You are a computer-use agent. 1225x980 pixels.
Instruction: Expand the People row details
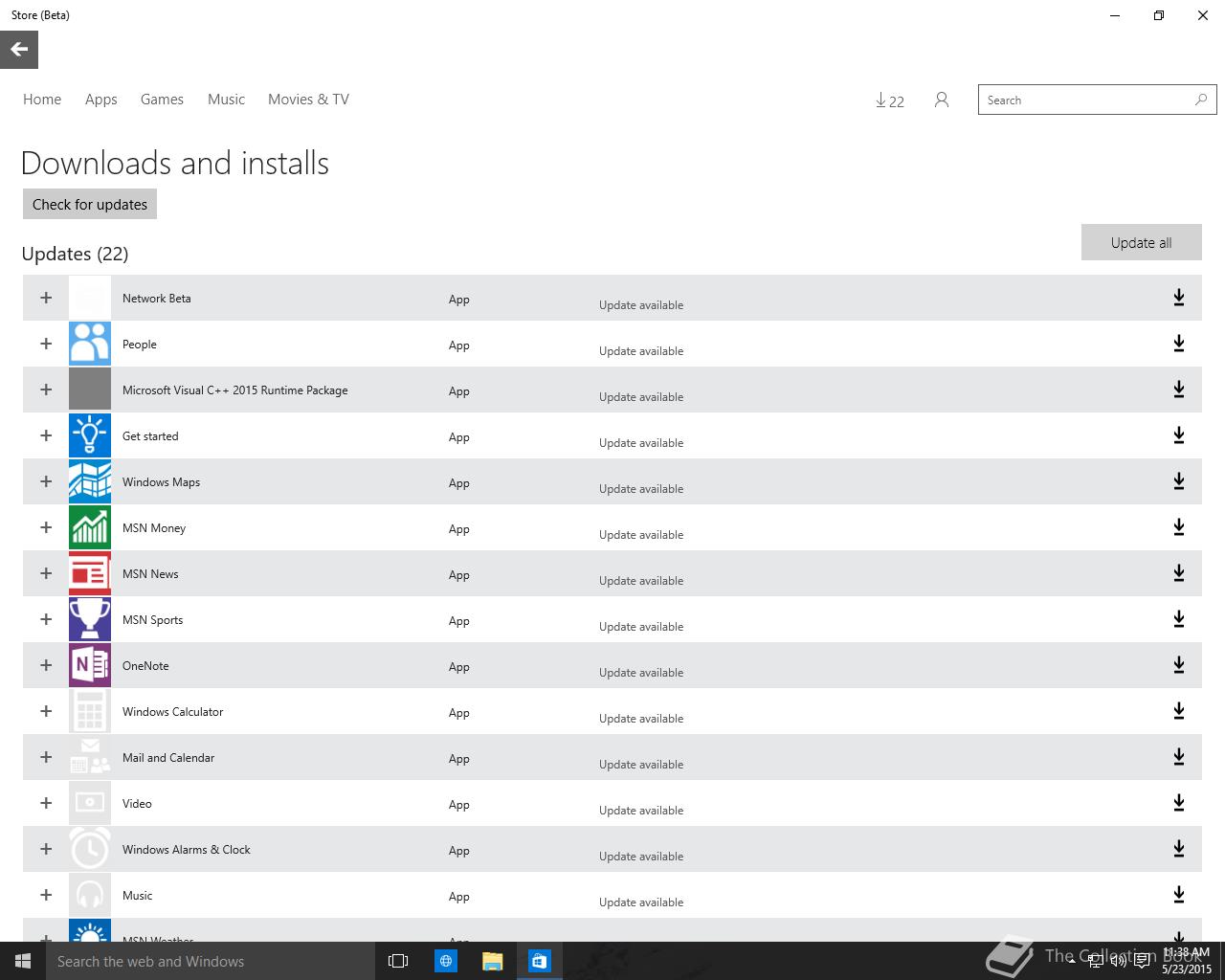pyautogui.click(x=46, y=344)
